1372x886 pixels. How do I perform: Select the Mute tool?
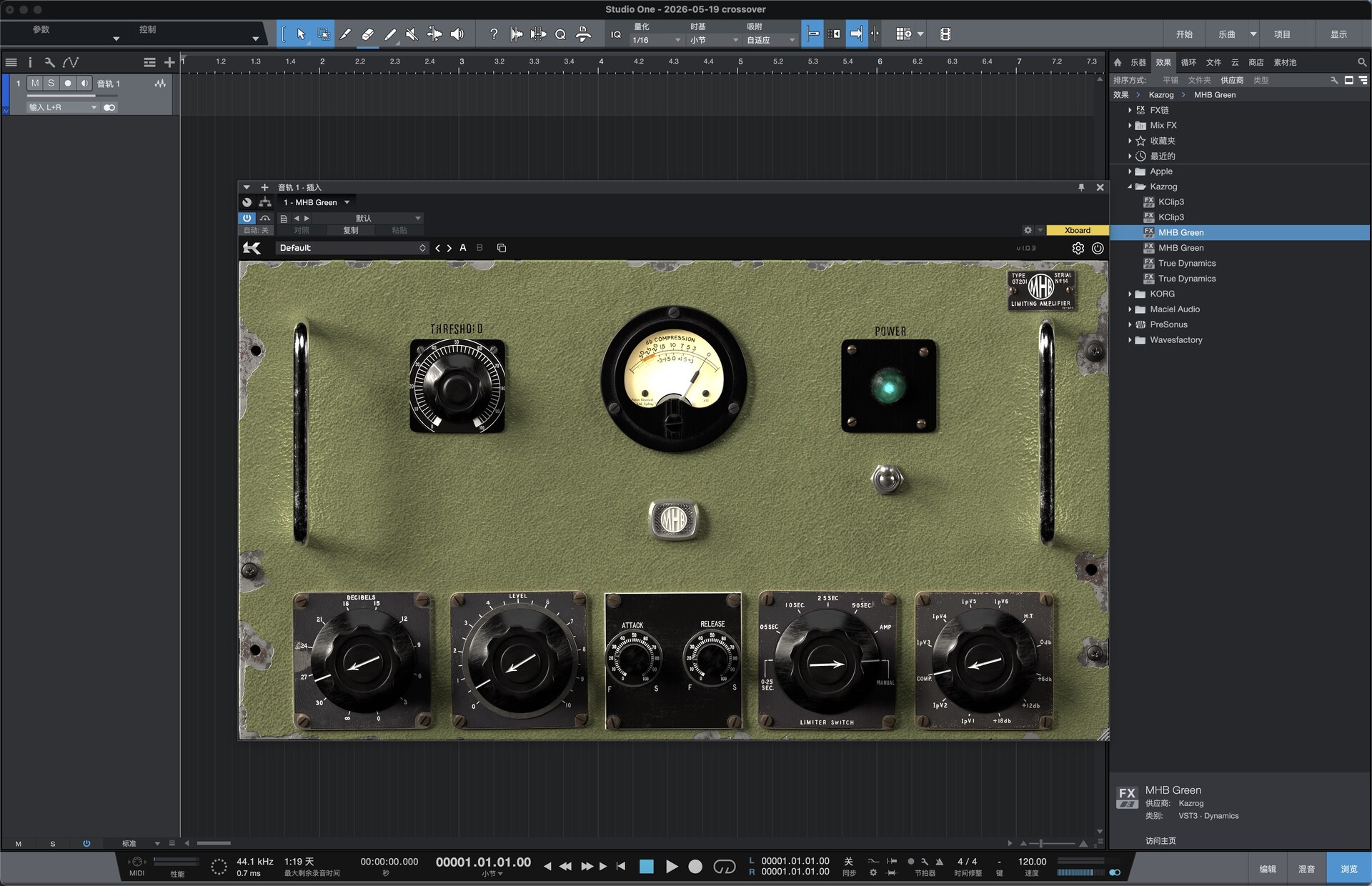pos(412,34)
